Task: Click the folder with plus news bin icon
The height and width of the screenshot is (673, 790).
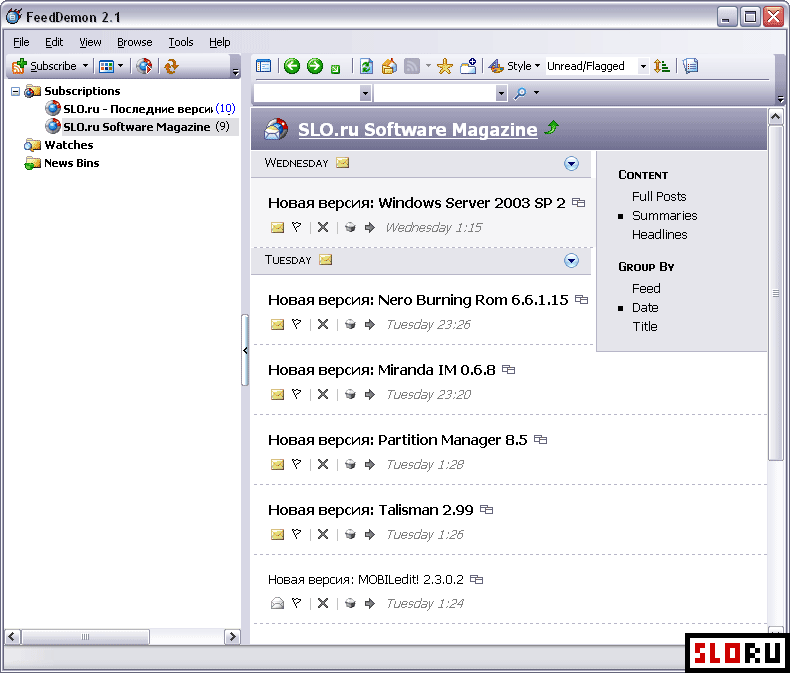Action: coord(469,66)
